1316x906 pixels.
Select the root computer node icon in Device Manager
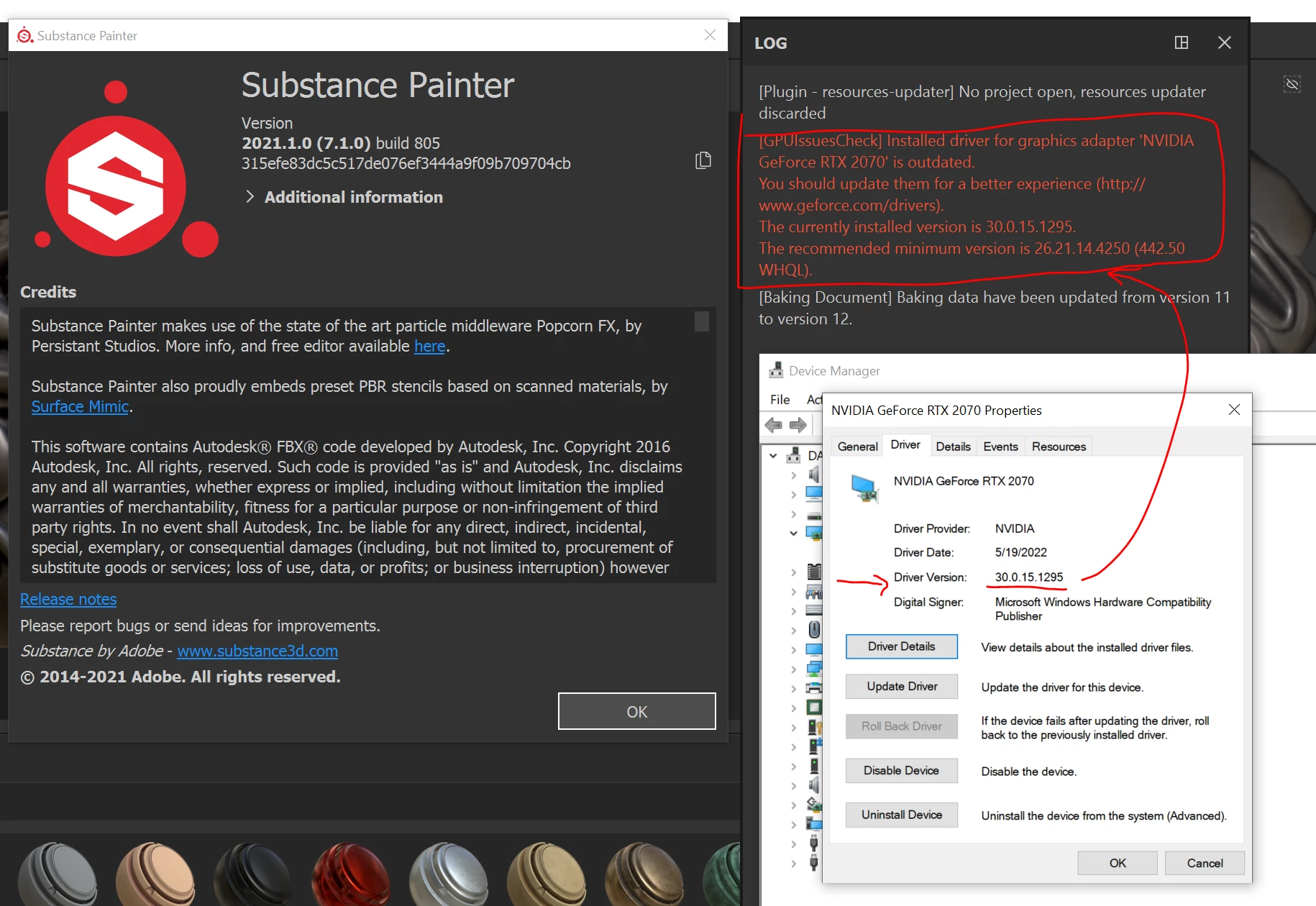coord(793,455)
